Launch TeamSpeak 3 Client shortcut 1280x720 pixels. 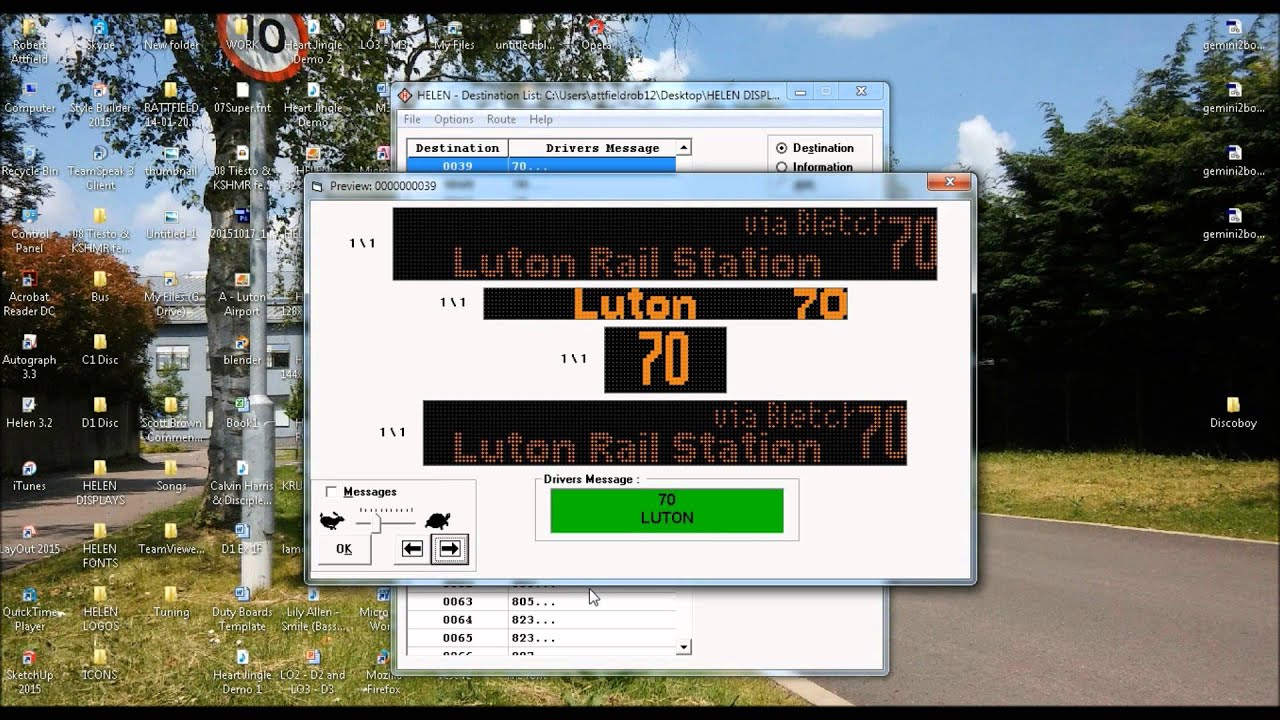point(99,167)
